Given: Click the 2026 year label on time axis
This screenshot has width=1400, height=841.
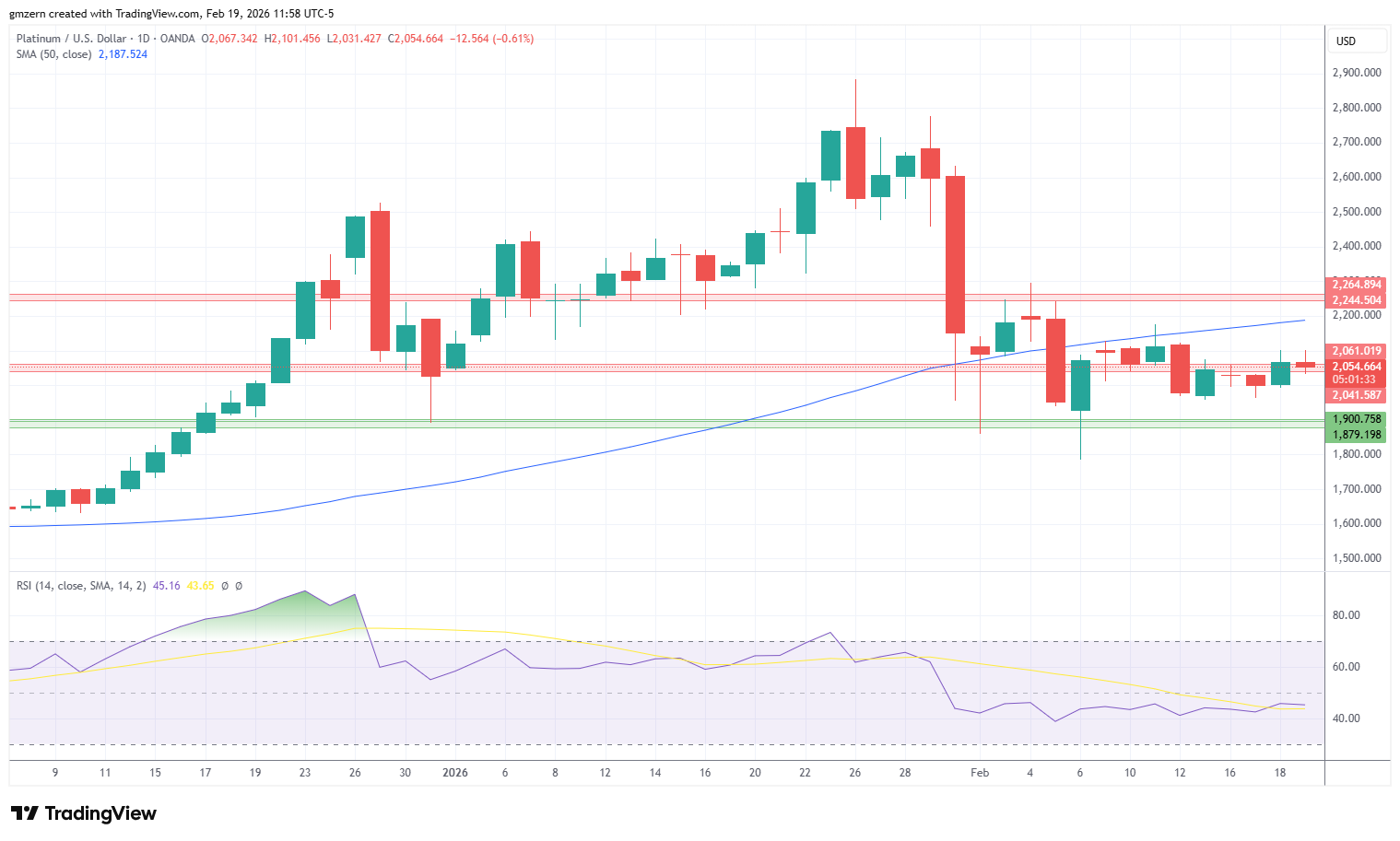Looking at the screenshot, I should tap(455, 773).
